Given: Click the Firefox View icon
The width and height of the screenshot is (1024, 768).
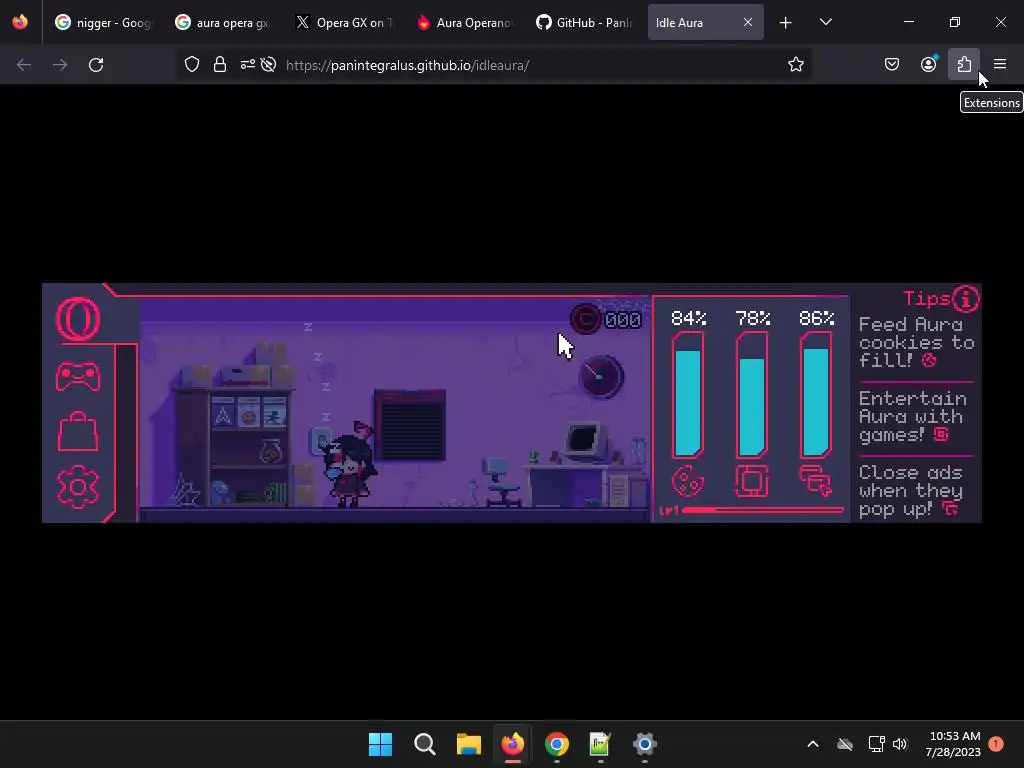Looking at the screenshot, I should (20, 22).
